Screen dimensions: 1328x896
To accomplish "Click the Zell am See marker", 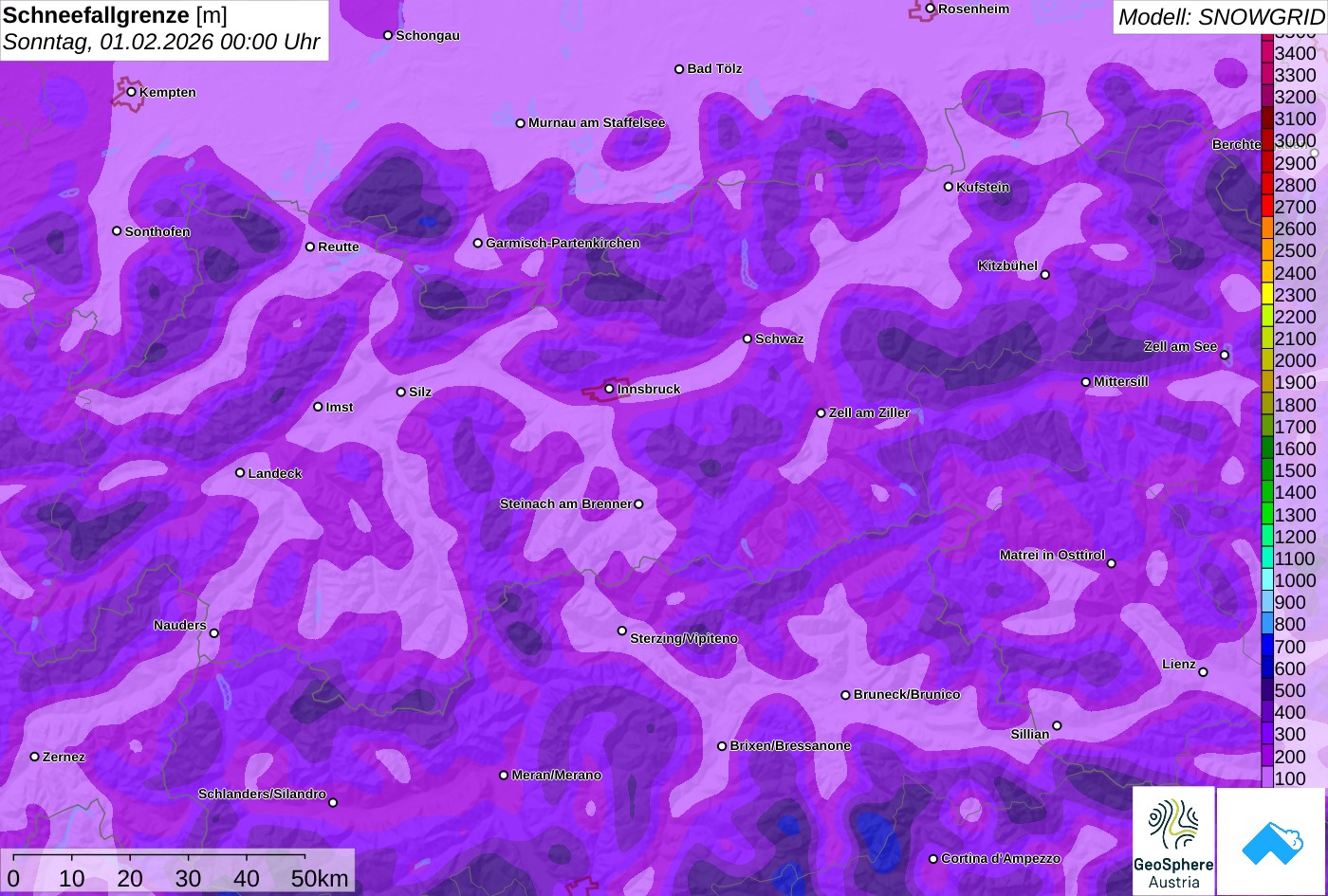I will pyautogui.click(x=1225, y=356).
